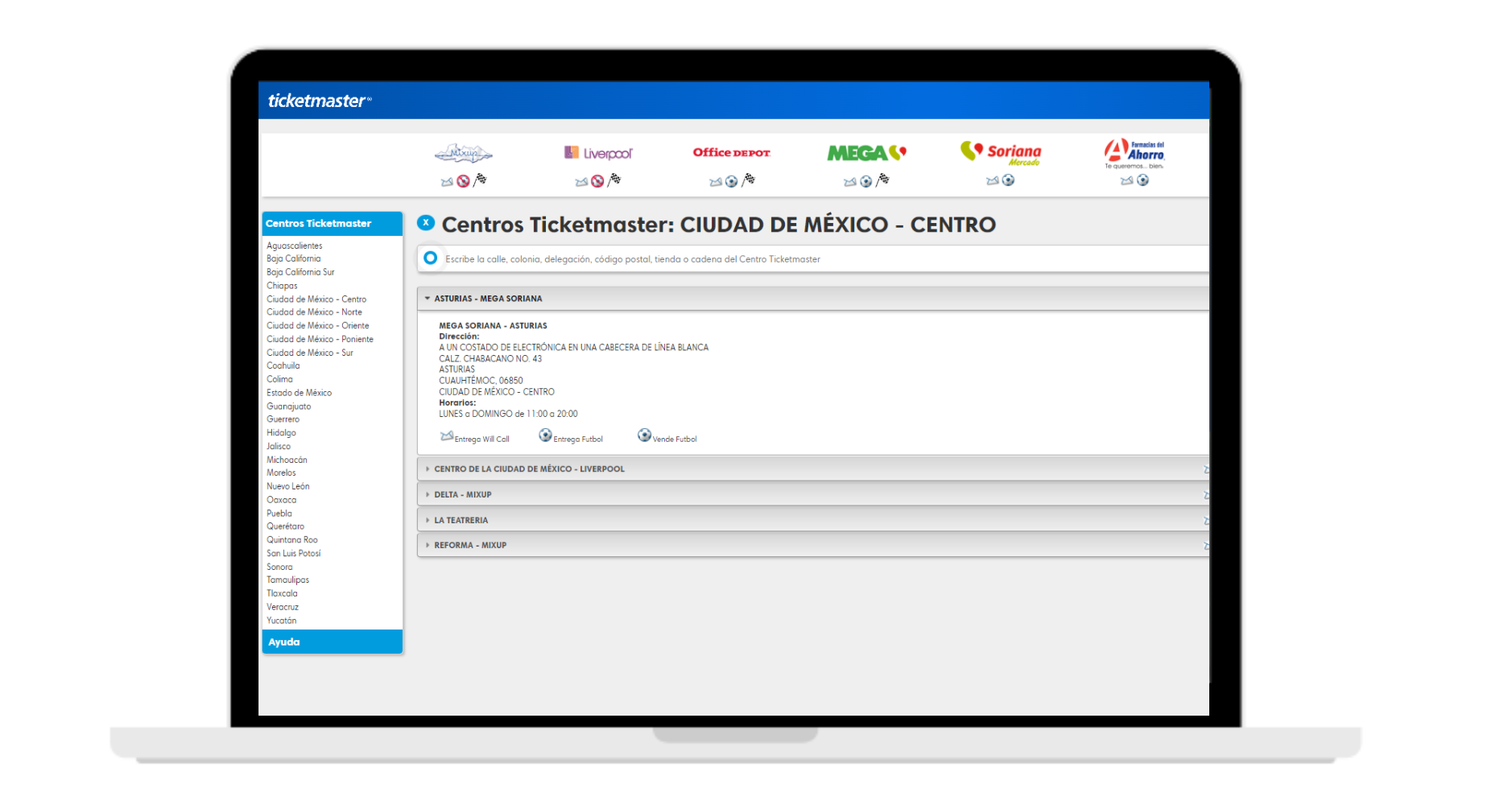Expand CENTRO DE LA CIUDAD DE MÉXICO - LIVERPOOL
This screenshot has height=805, width=1512.
(x=813, y=469)
